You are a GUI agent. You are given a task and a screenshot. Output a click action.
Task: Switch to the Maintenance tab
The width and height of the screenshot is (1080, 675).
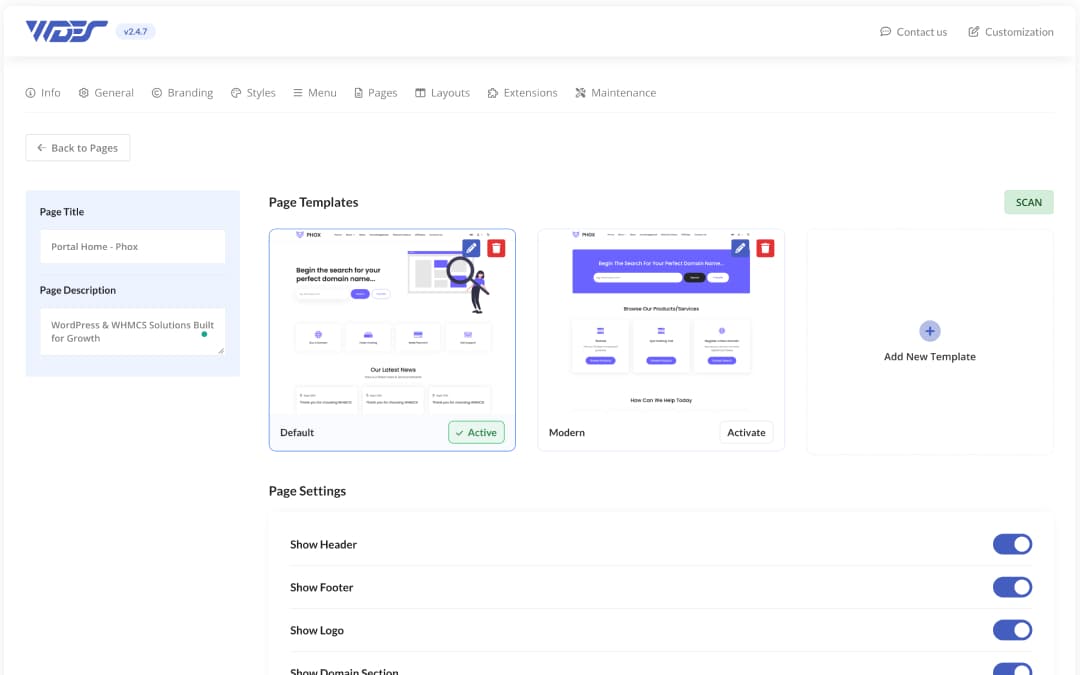(615, 92)
